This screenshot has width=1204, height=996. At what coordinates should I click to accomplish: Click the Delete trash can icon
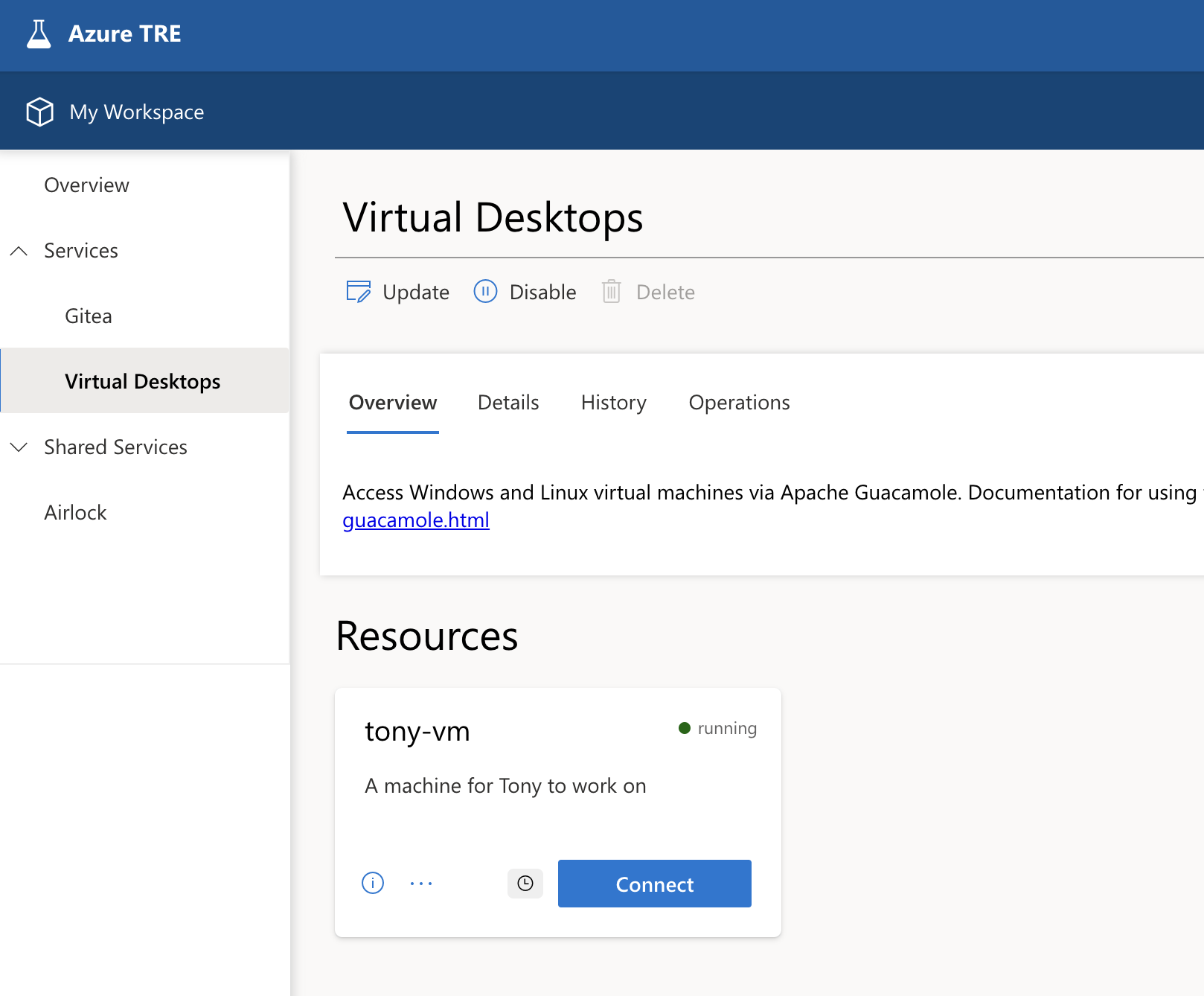click(612, 292)
